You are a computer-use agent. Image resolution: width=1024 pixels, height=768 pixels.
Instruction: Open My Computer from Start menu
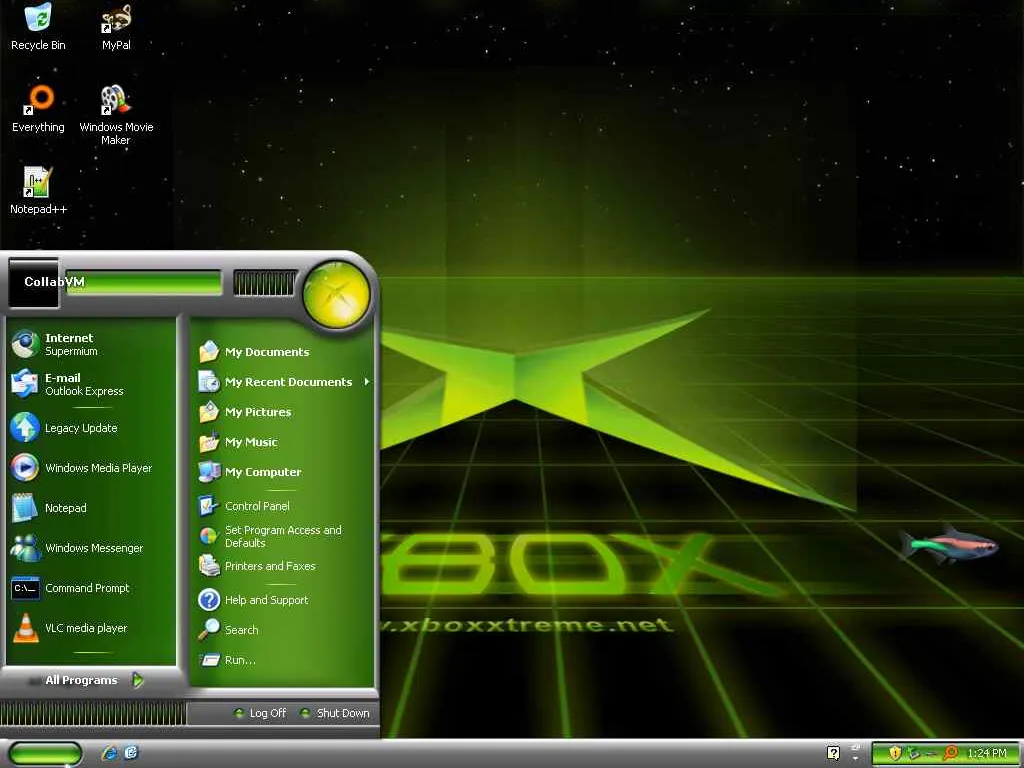pyautogui.click(x=283, y=472)
